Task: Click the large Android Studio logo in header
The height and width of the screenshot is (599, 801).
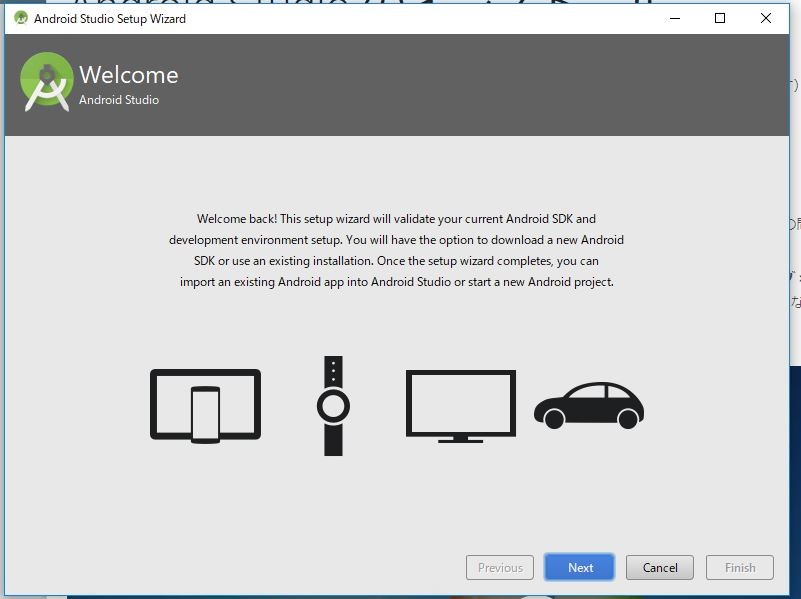Action: point(46,82)
